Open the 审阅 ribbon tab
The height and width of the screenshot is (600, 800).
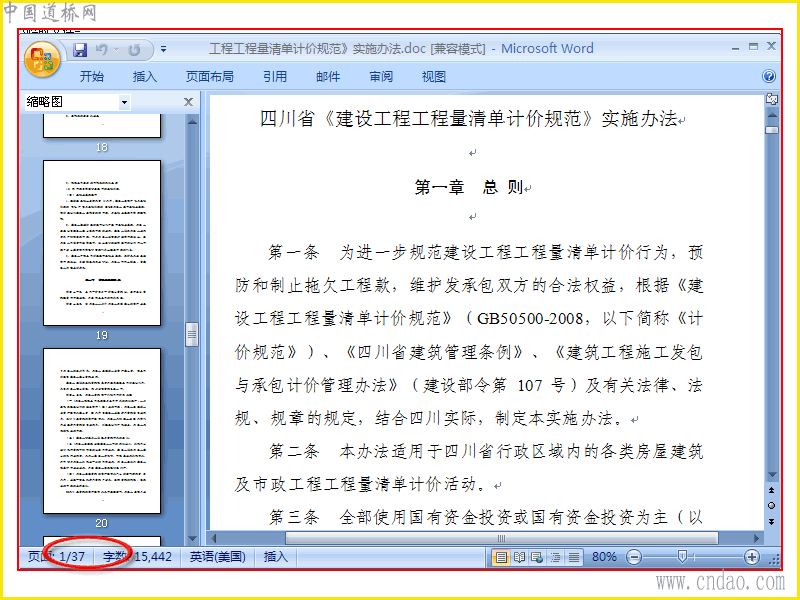coord(381,77)
